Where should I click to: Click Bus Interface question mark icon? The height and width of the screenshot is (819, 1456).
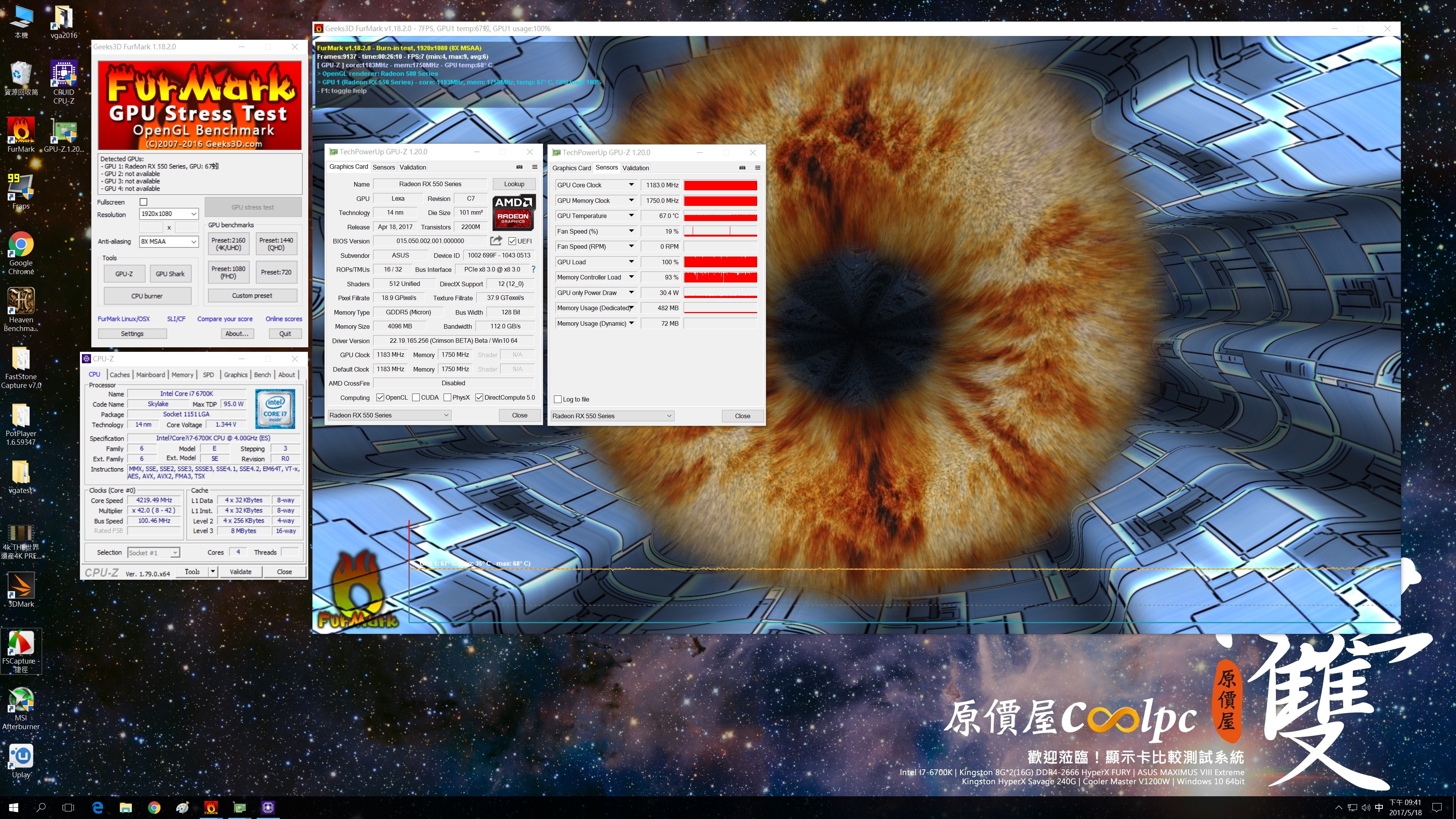(x=533, y=270)
